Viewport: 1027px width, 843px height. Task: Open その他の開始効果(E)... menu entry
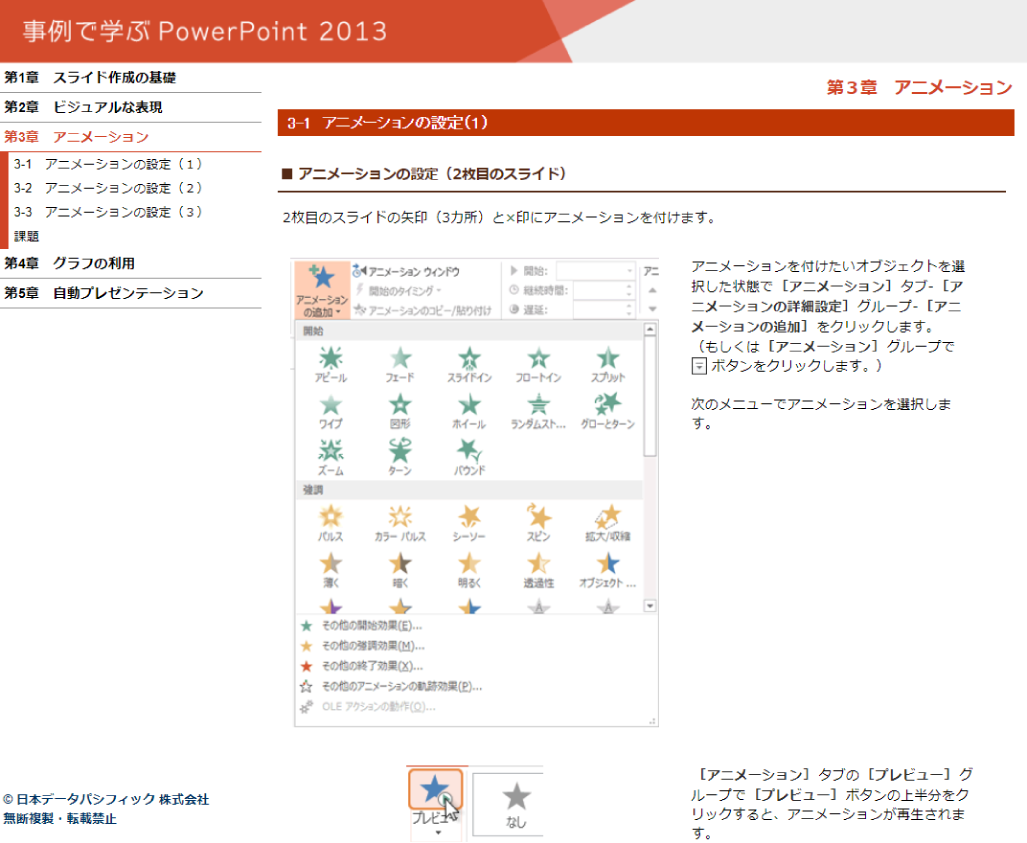click(371, 626)
